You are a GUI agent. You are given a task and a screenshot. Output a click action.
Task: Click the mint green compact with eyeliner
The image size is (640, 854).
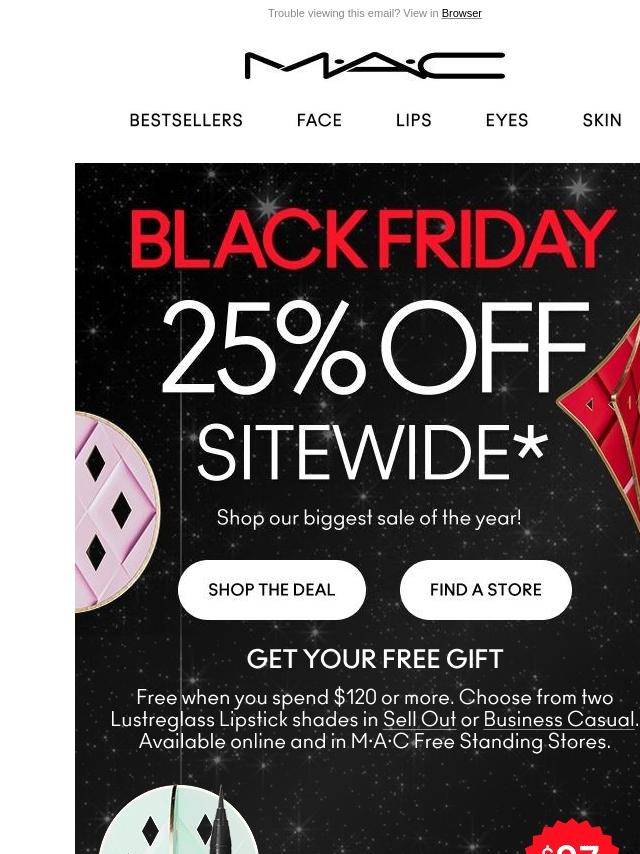[x=172, y=820]
